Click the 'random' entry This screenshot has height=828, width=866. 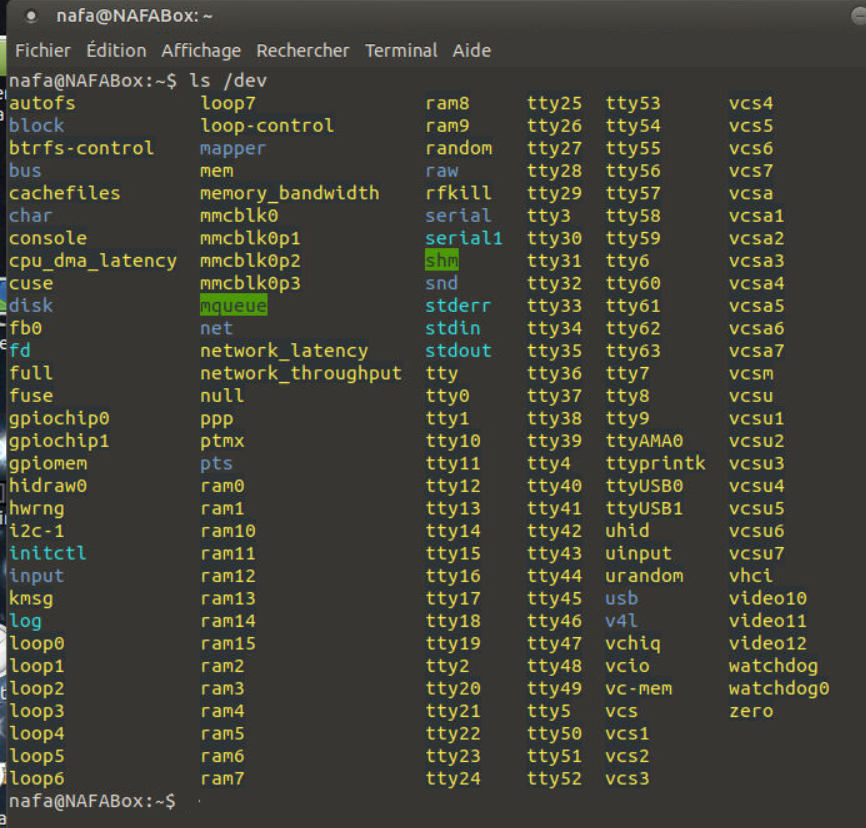(458, 149)
